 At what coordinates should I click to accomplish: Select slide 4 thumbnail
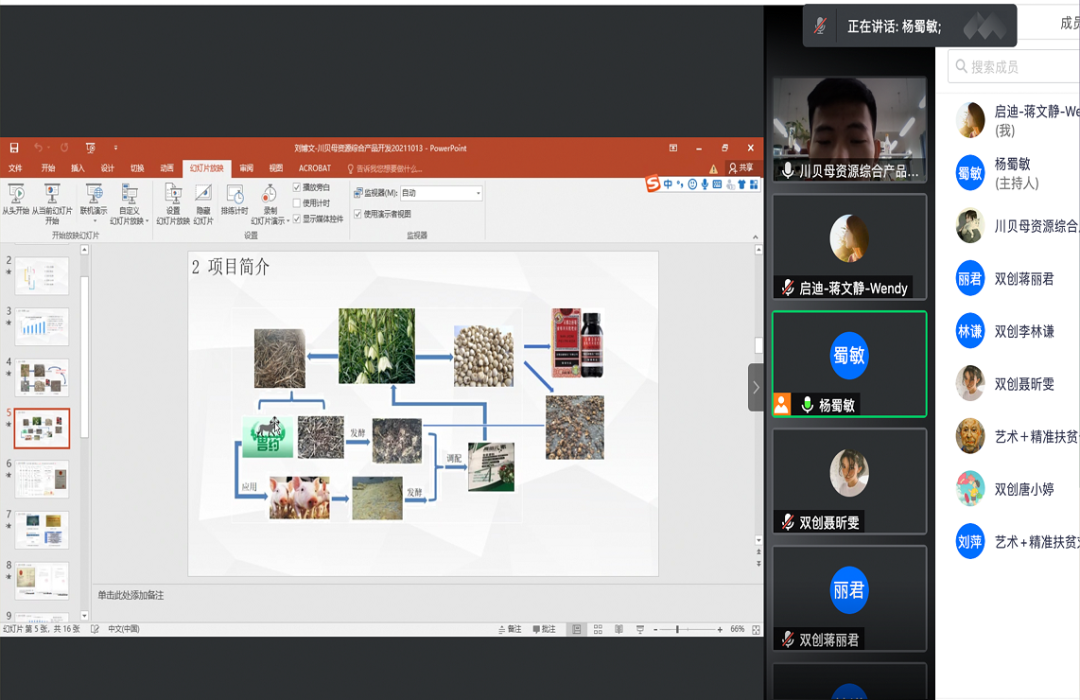tap(42, 377)
